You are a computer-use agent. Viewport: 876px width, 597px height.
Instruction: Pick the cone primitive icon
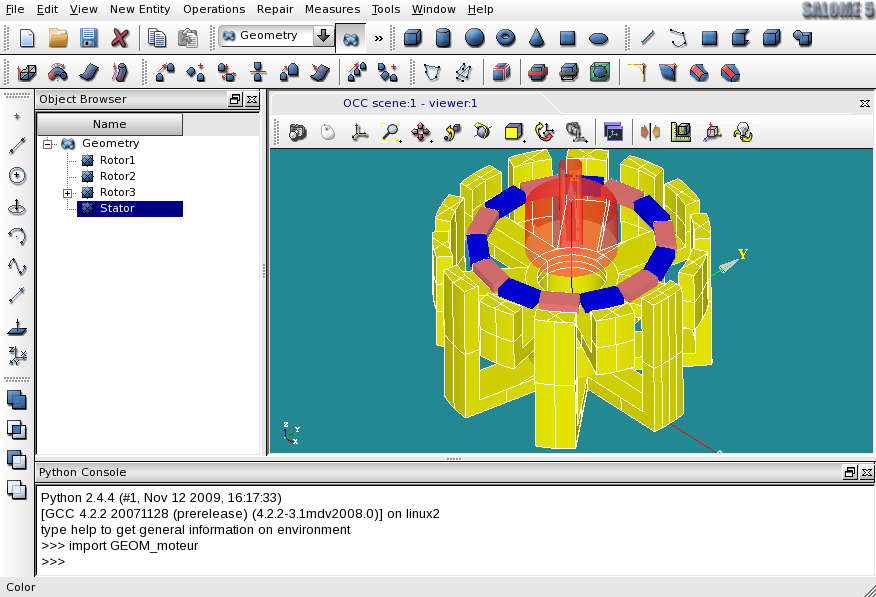coord(536,38)
